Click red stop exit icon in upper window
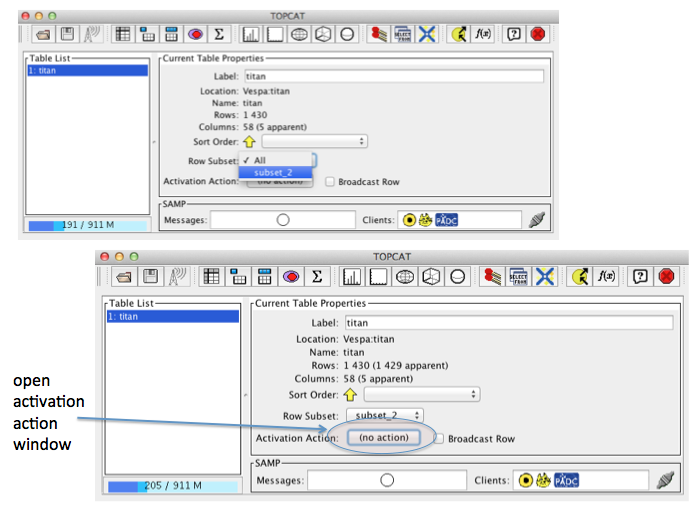This screenshot has height=511, width=698. (x=538, y=34)
